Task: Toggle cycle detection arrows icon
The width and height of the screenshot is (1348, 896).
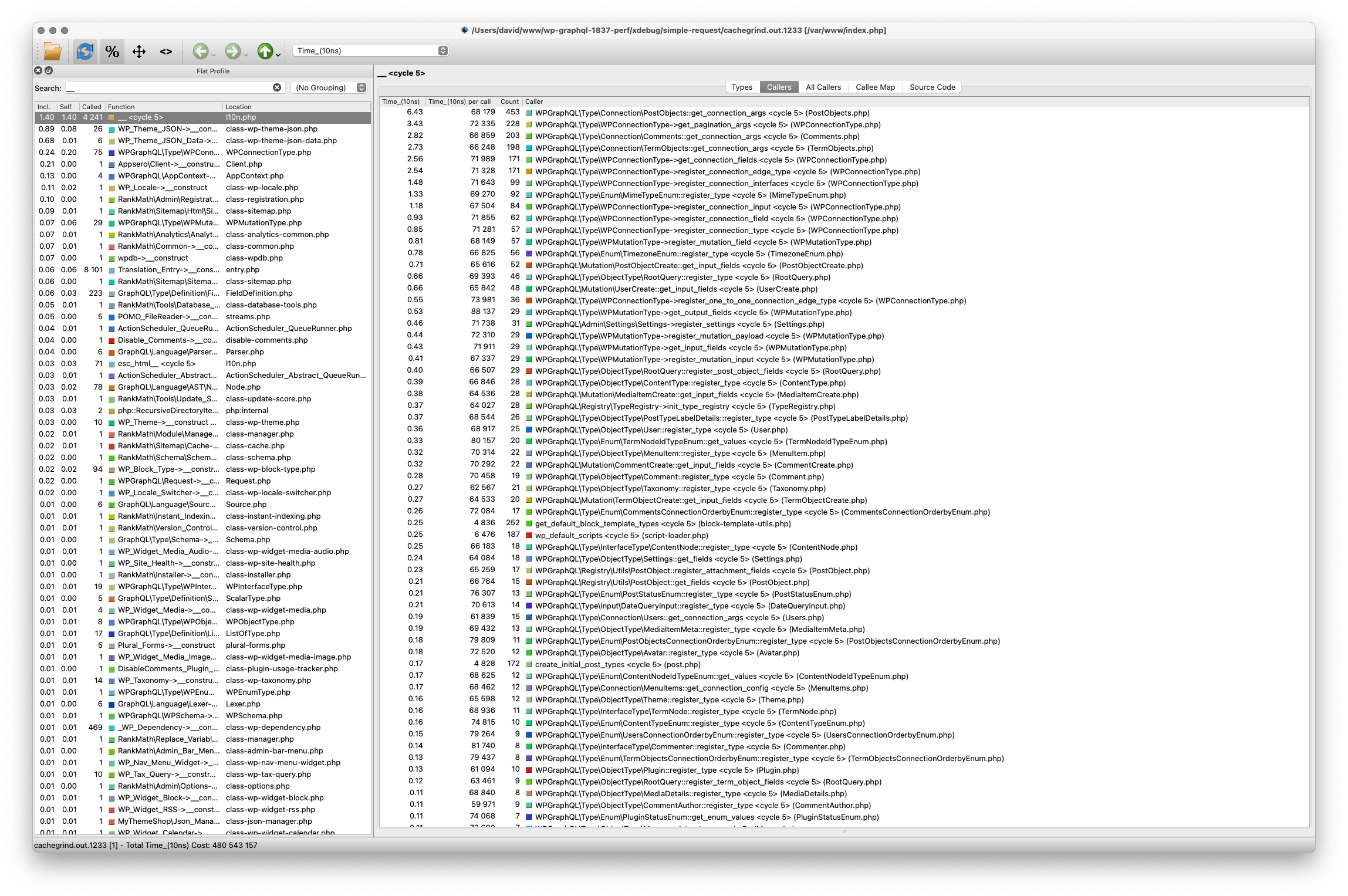Action: point(139,52)
